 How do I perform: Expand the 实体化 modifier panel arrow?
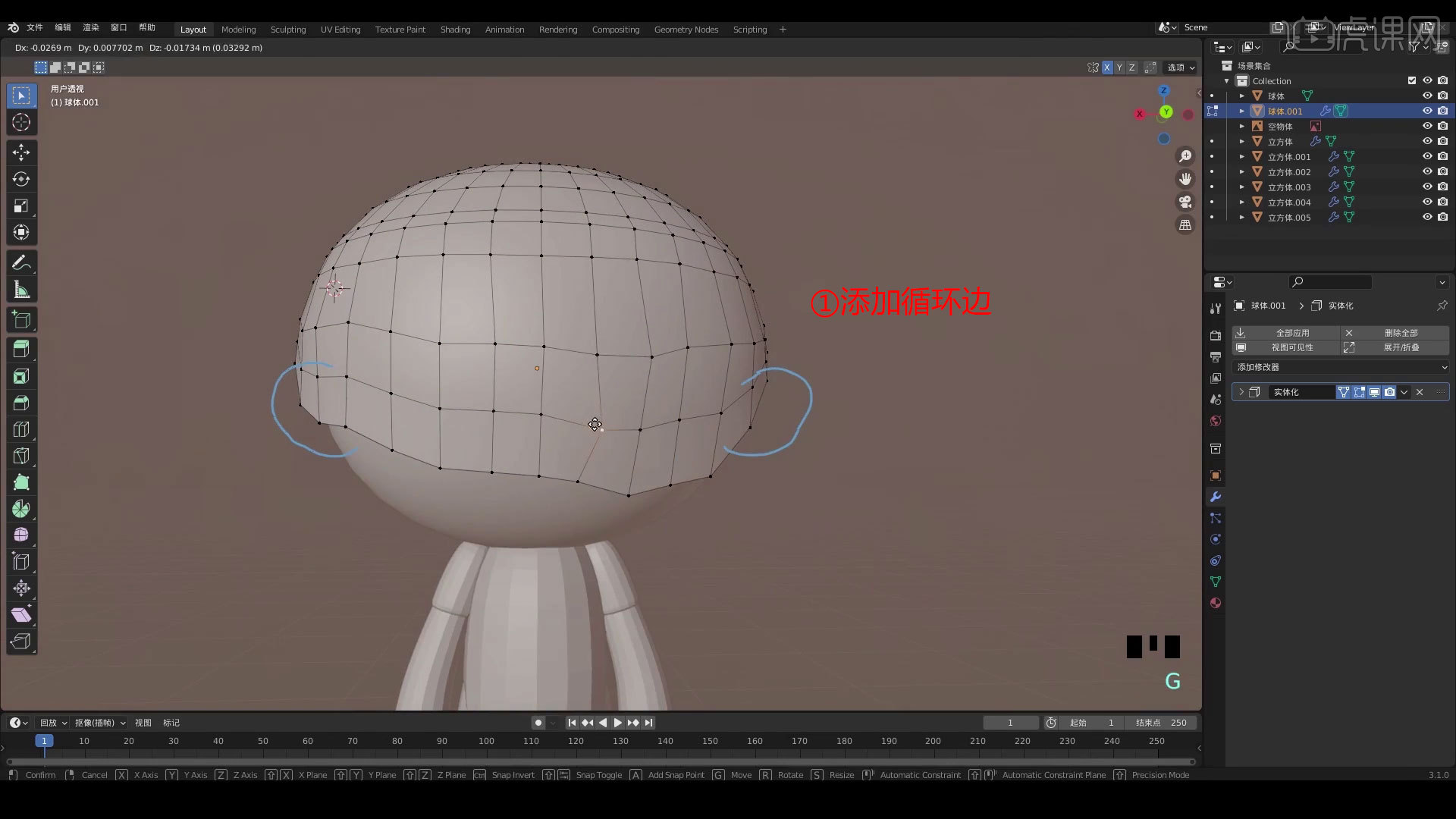pos(1241,392)
